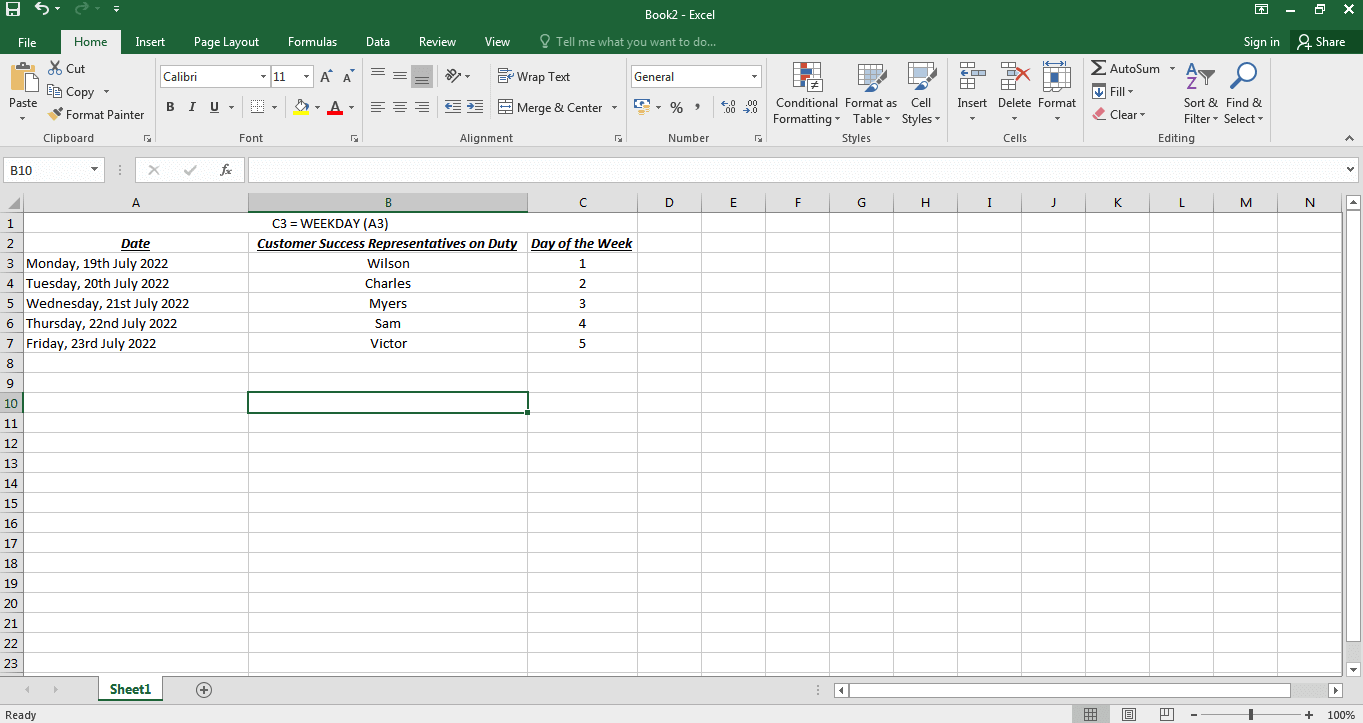Viewport: 1363px width, 723px height.
Task: Switch to the Review tab
Action: pyautogui.click(x=437, y=42)
